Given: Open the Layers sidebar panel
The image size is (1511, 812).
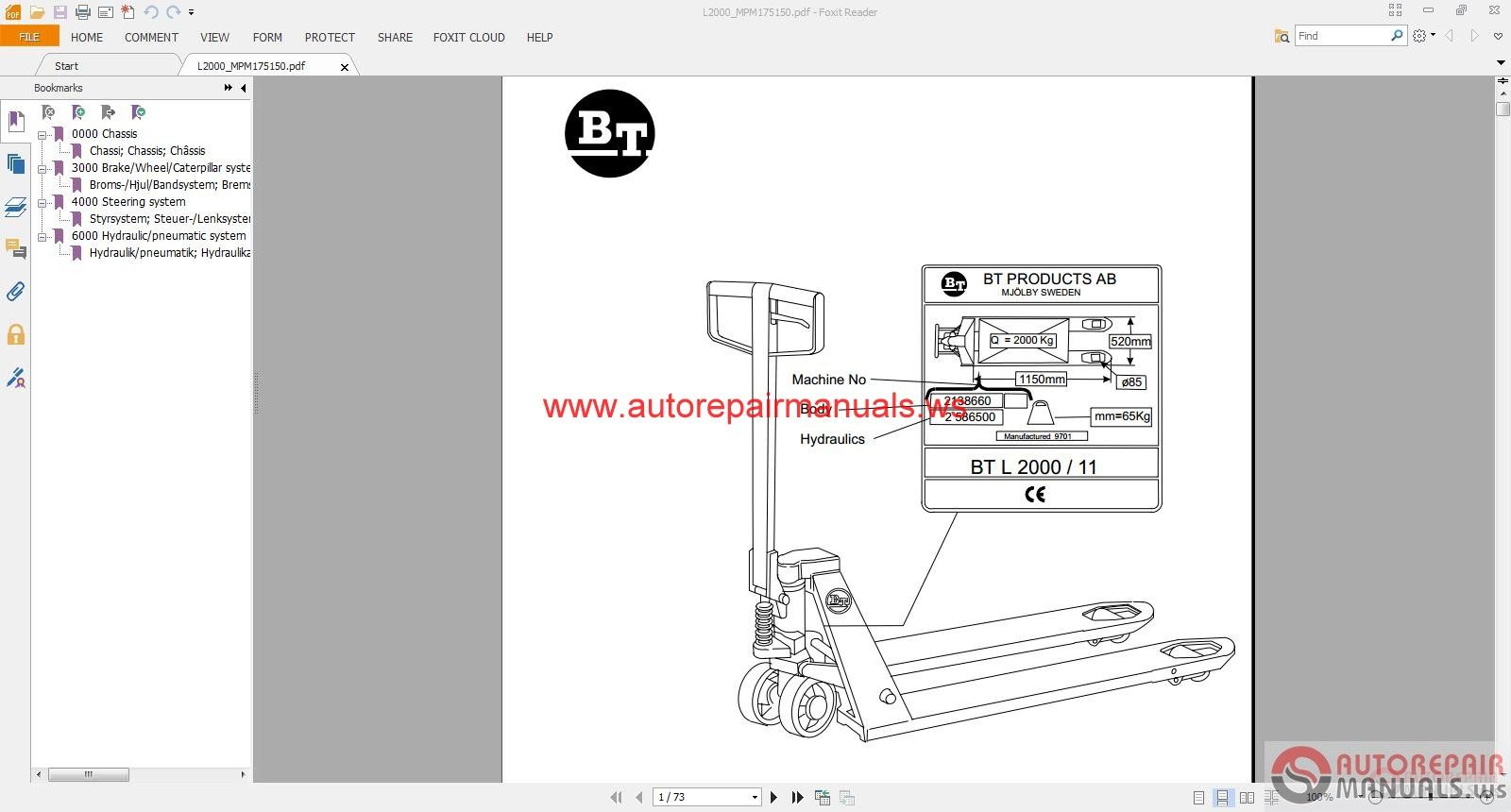Looking at the screenshot, I should coord(15,207).
